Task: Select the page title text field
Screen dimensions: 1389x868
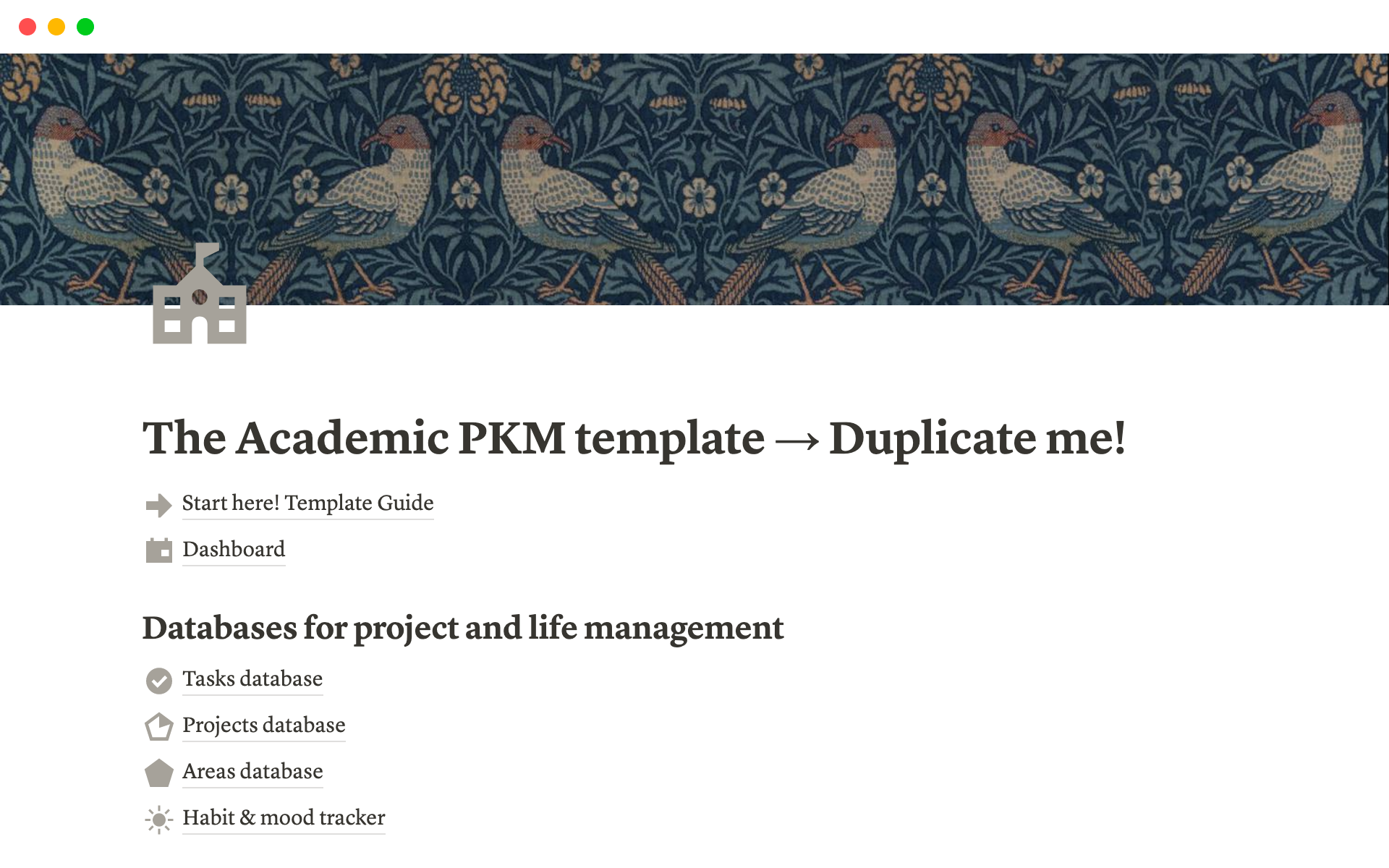Action: point(634,438)
